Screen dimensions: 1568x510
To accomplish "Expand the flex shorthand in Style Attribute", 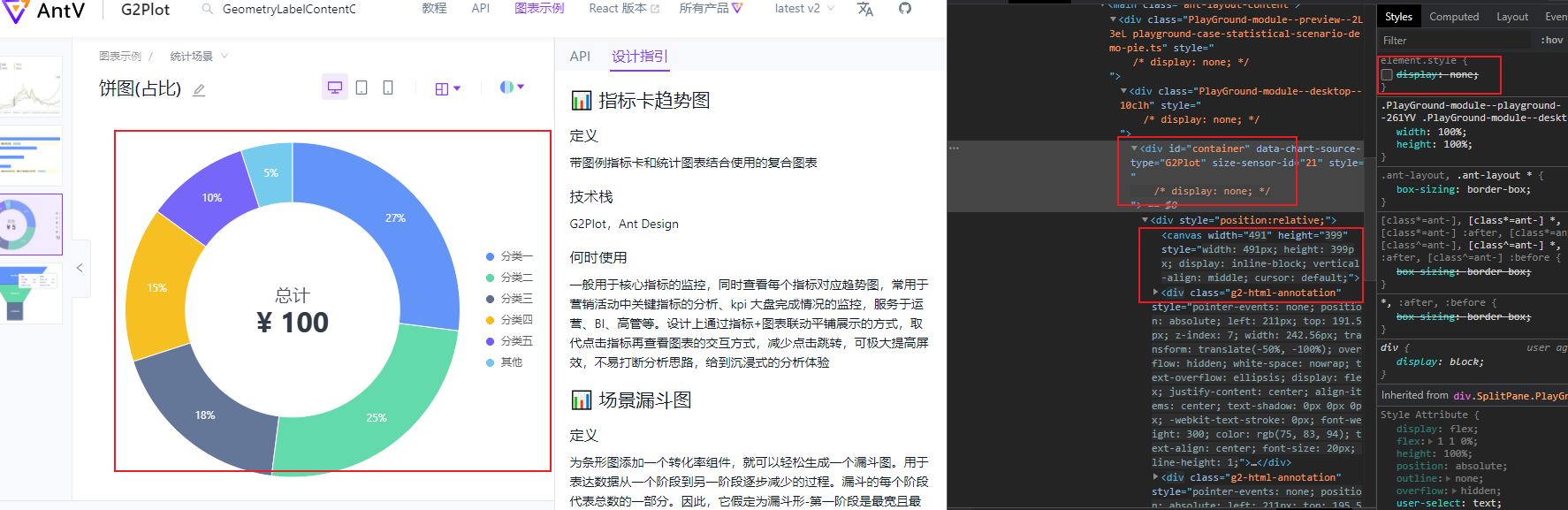I will click(x=1431, y=441).
